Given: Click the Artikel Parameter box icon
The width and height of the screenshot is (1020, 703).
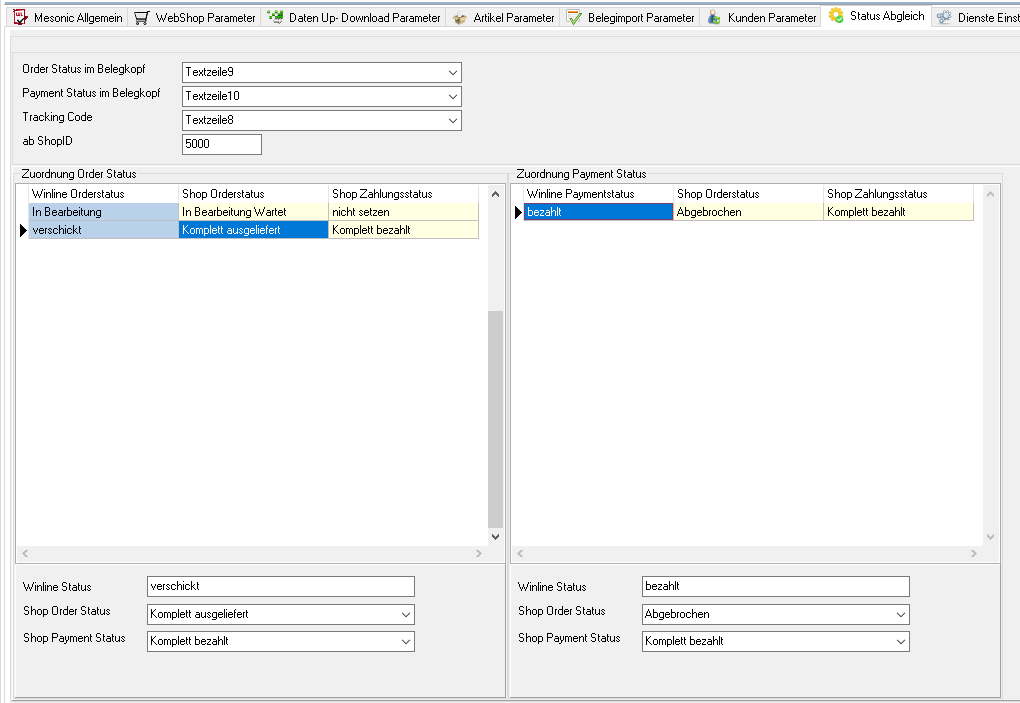Looking at the screenshot, I should pyautogui.click(x=460, y=18).
